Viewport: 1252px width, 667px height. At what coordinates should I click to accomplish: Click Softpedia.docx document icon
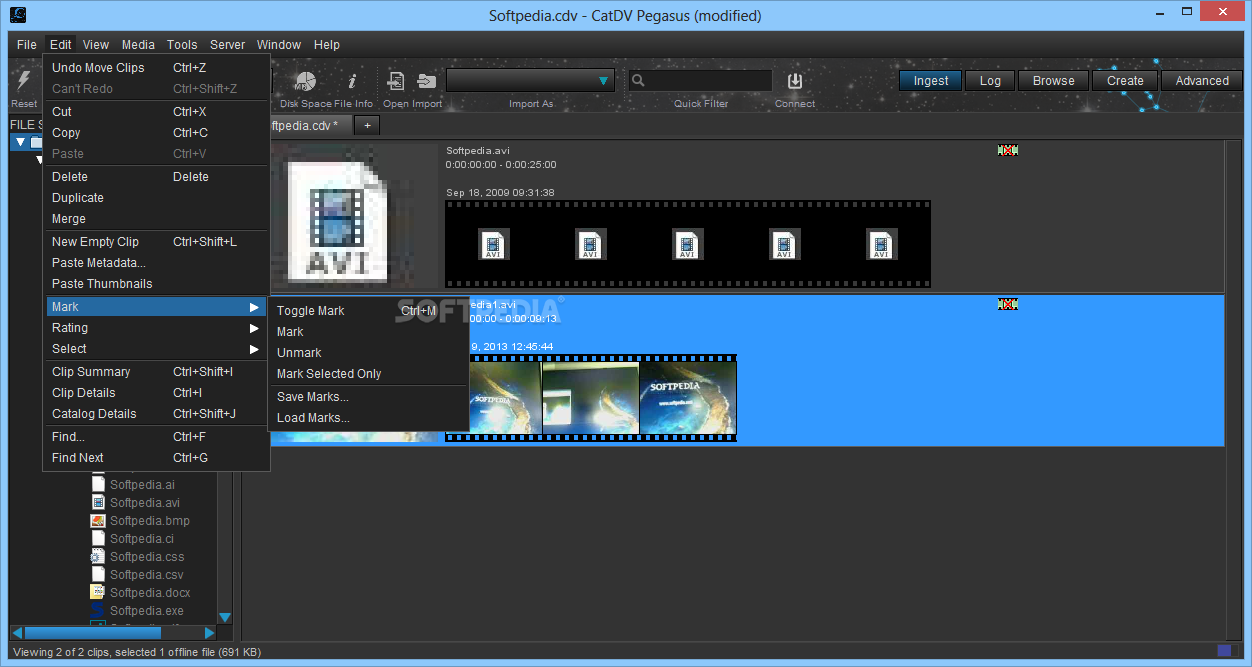click(x=98, y=592)
